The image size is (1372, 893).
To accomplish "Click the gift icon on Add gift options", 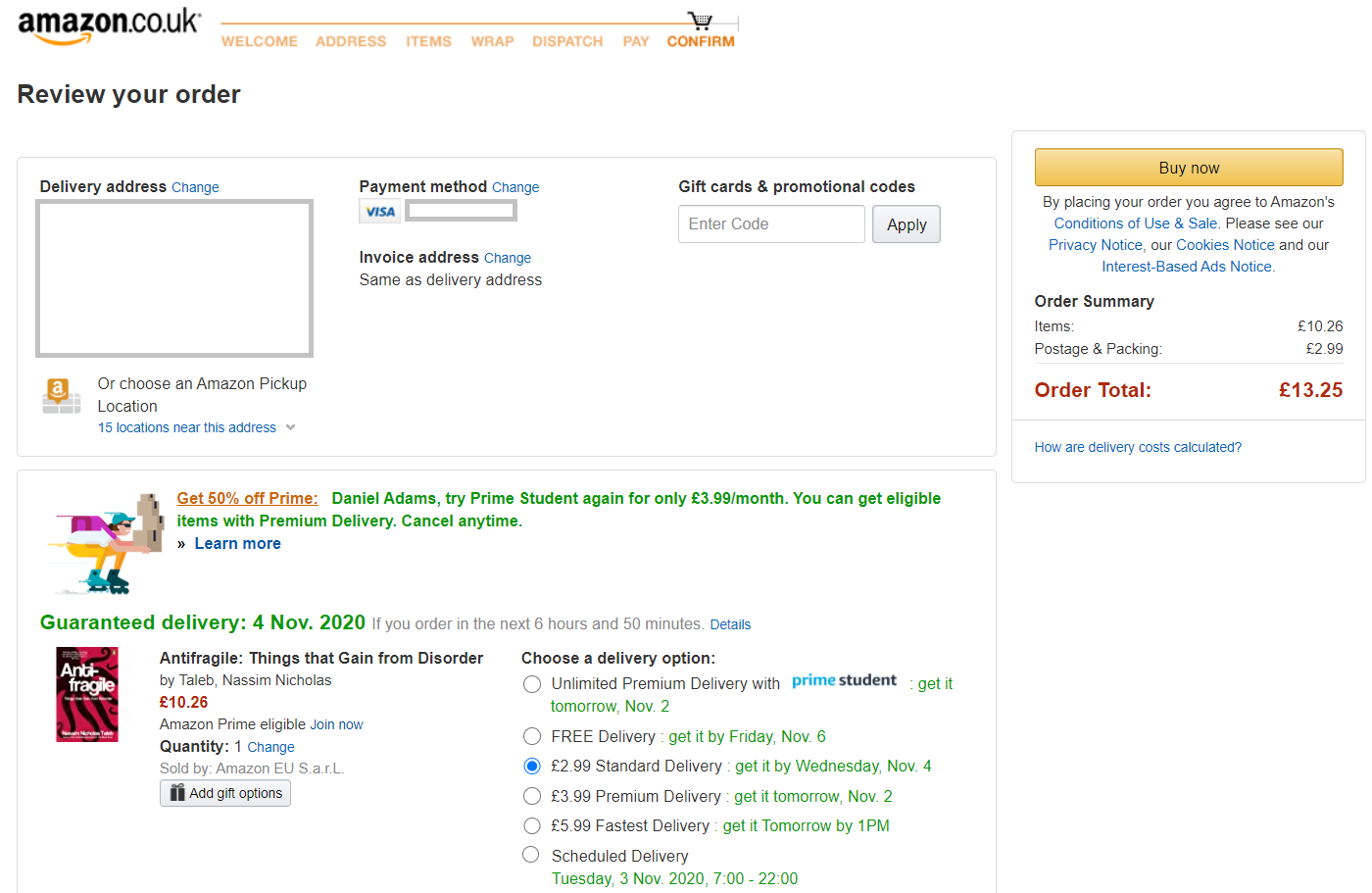I will (x=177, y=793).
